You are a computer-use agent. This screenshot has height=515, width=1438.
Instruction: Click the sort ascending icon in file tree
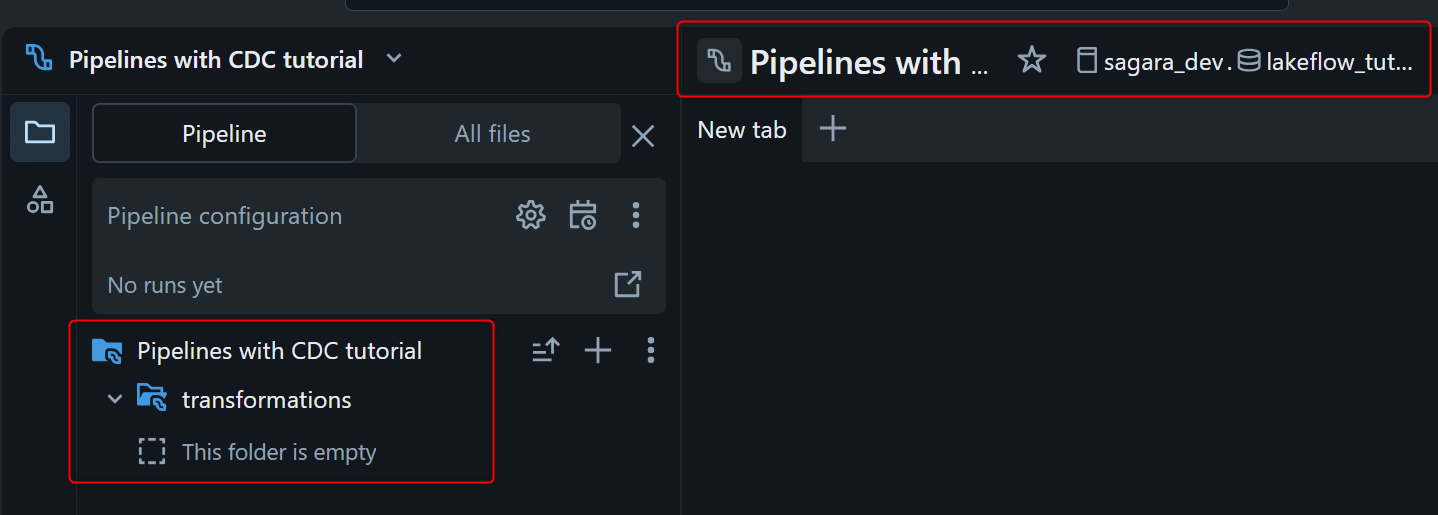click(546, 350)
